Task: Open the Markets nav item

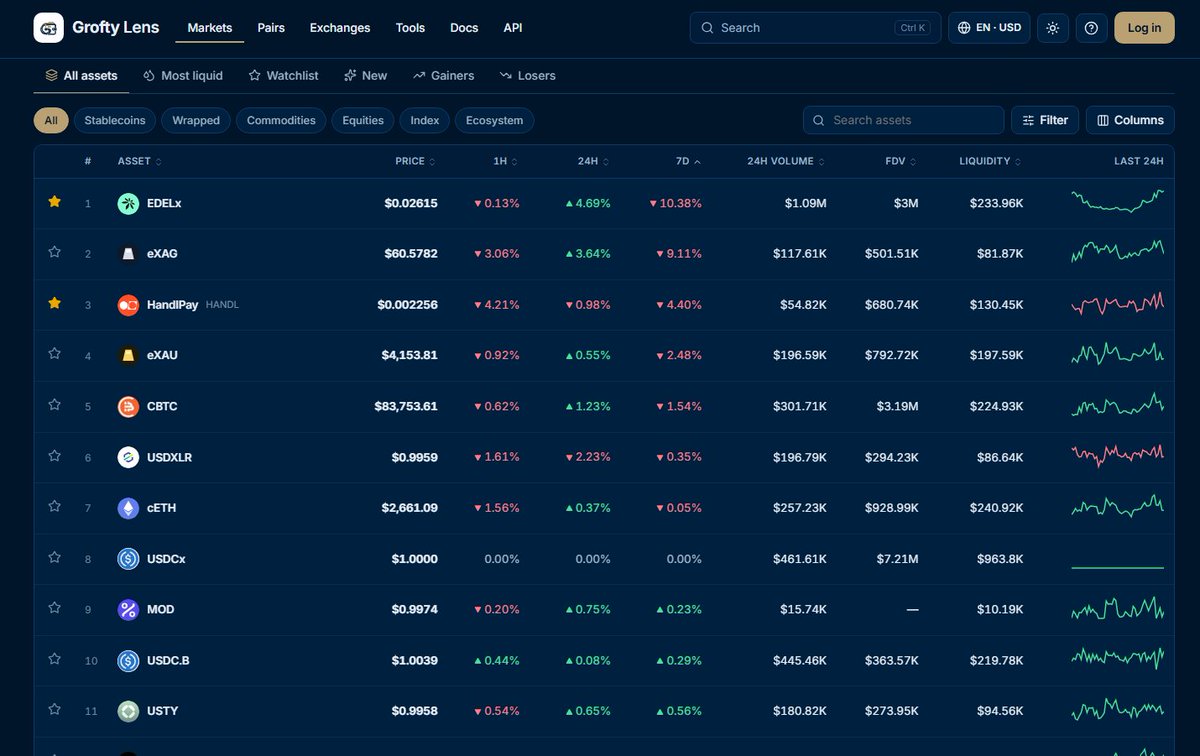Action: point(209,28)
